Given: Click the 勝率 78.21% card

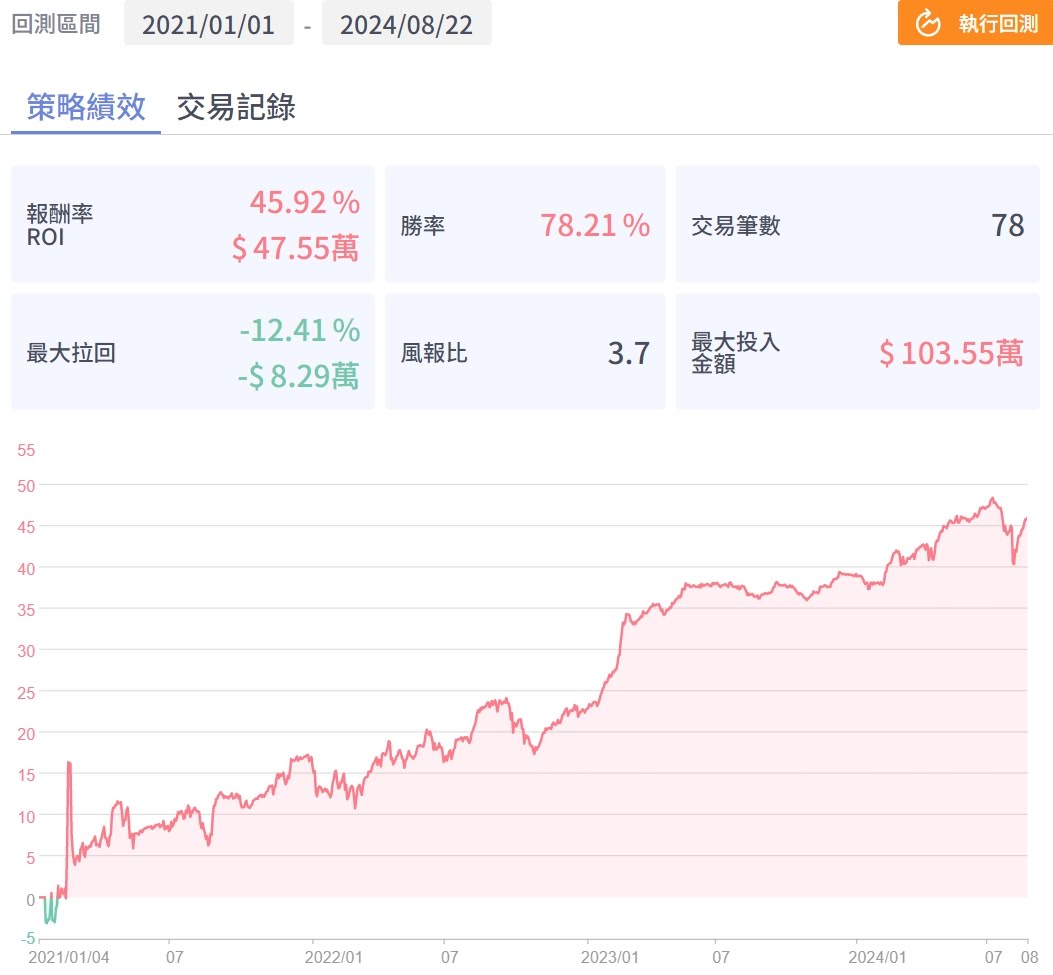Looking at the screenshot, I should (x=524, y=224).
